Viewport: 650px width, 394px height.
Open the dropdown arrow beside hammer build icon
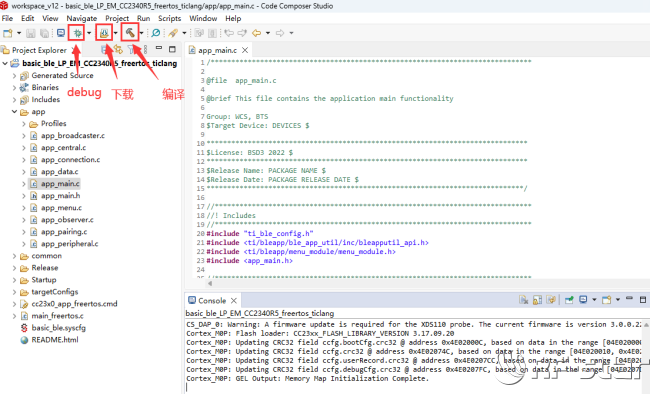[x=141, y=33]
